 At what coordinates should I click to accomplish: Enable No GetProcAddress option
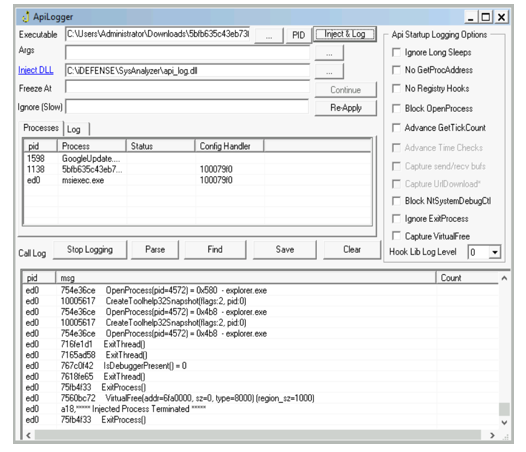396,70
